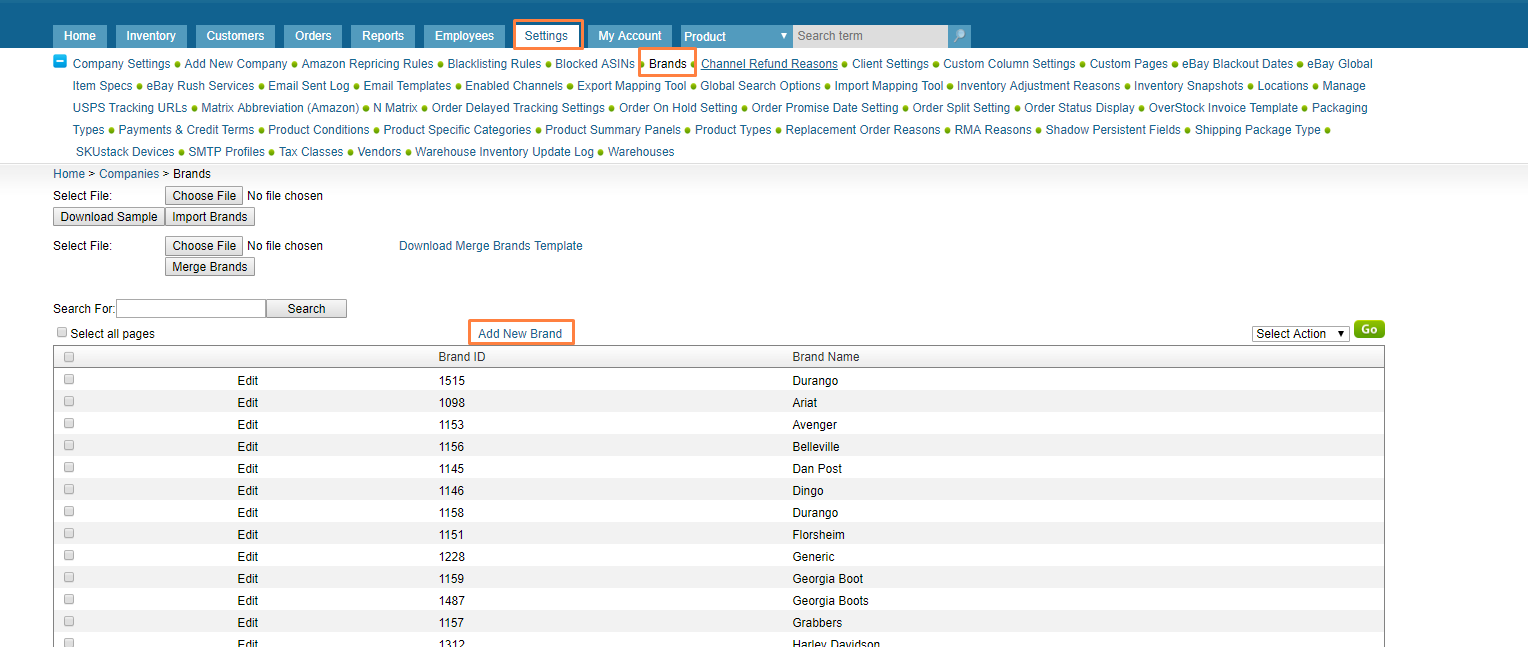Screen dimensions: 1528x647
Task: Open Amazon Repricing Rules link
Action: [368, 64]
